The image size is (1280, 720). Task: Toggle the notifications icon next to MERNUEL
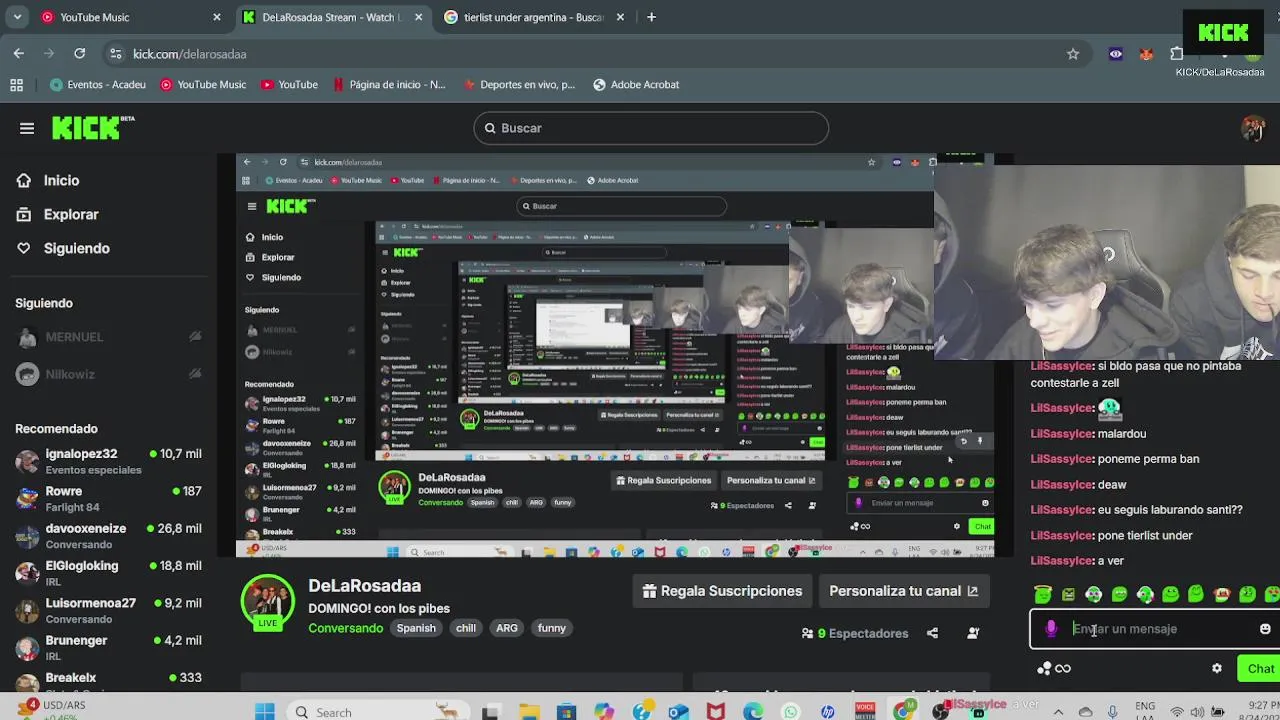click(x=195, y=337)
